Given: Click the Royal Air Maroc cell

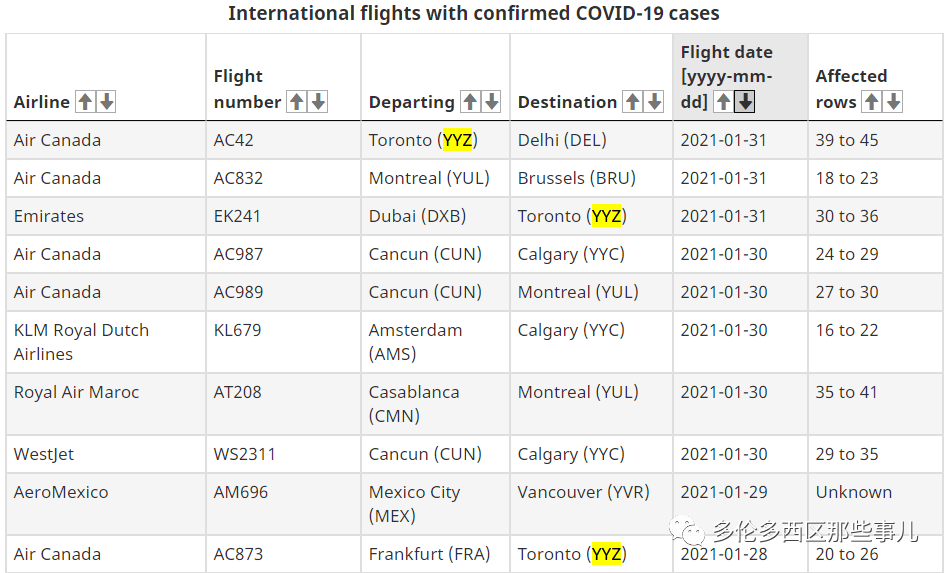Looking at the screenshot, I should [x=106, y=404].
